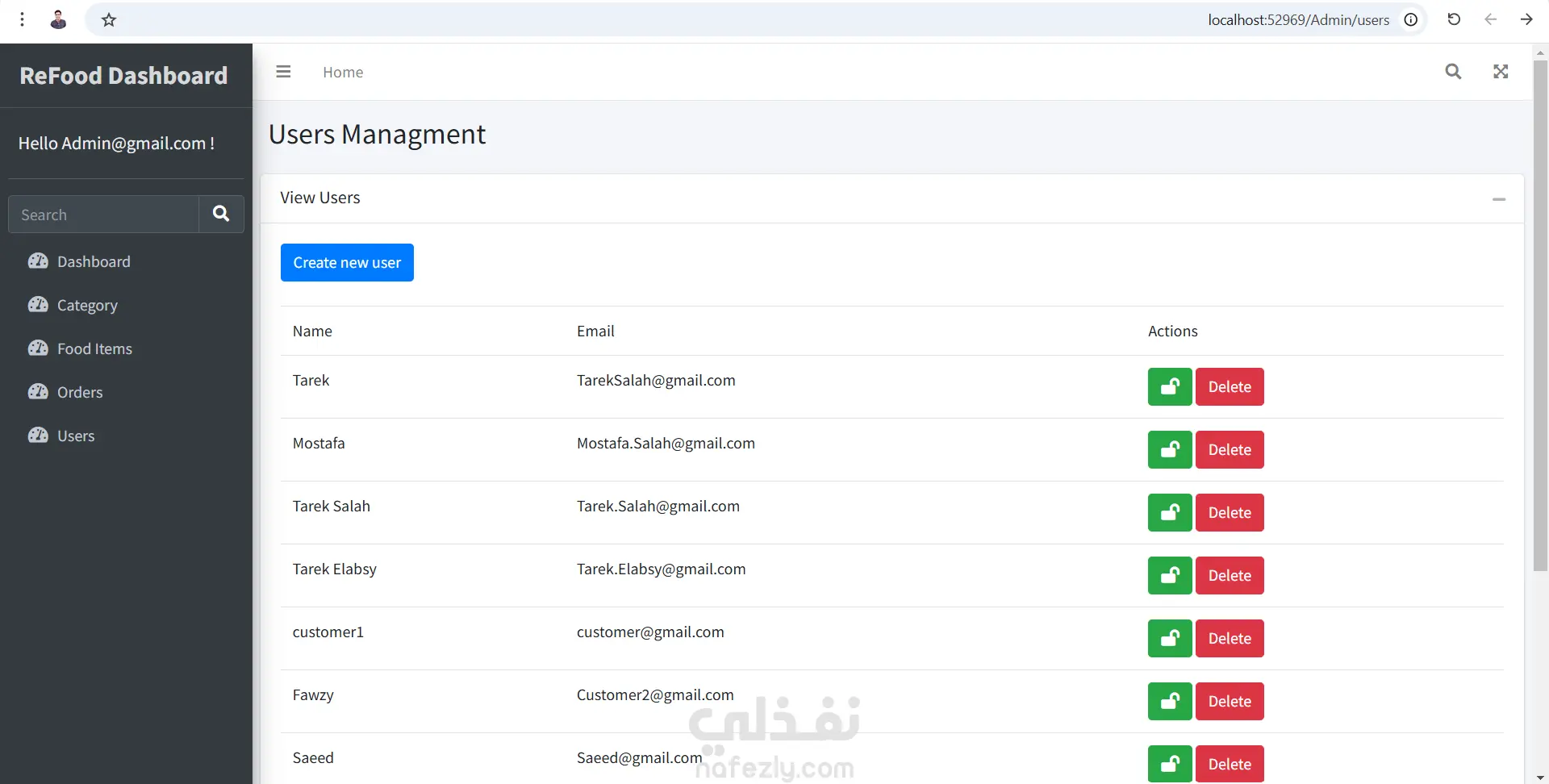Click the Users gauge icon in sidebar
Screen dimensions: 1549x784
(38, 435)
